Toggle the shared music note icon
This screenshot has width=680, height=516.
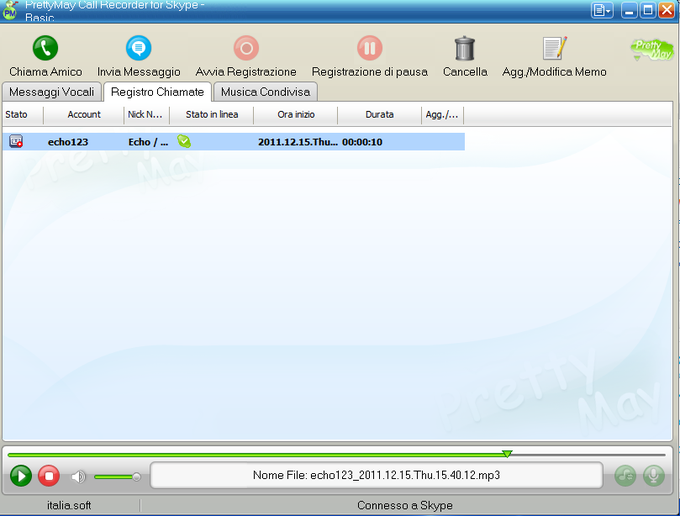click(625, 476)
